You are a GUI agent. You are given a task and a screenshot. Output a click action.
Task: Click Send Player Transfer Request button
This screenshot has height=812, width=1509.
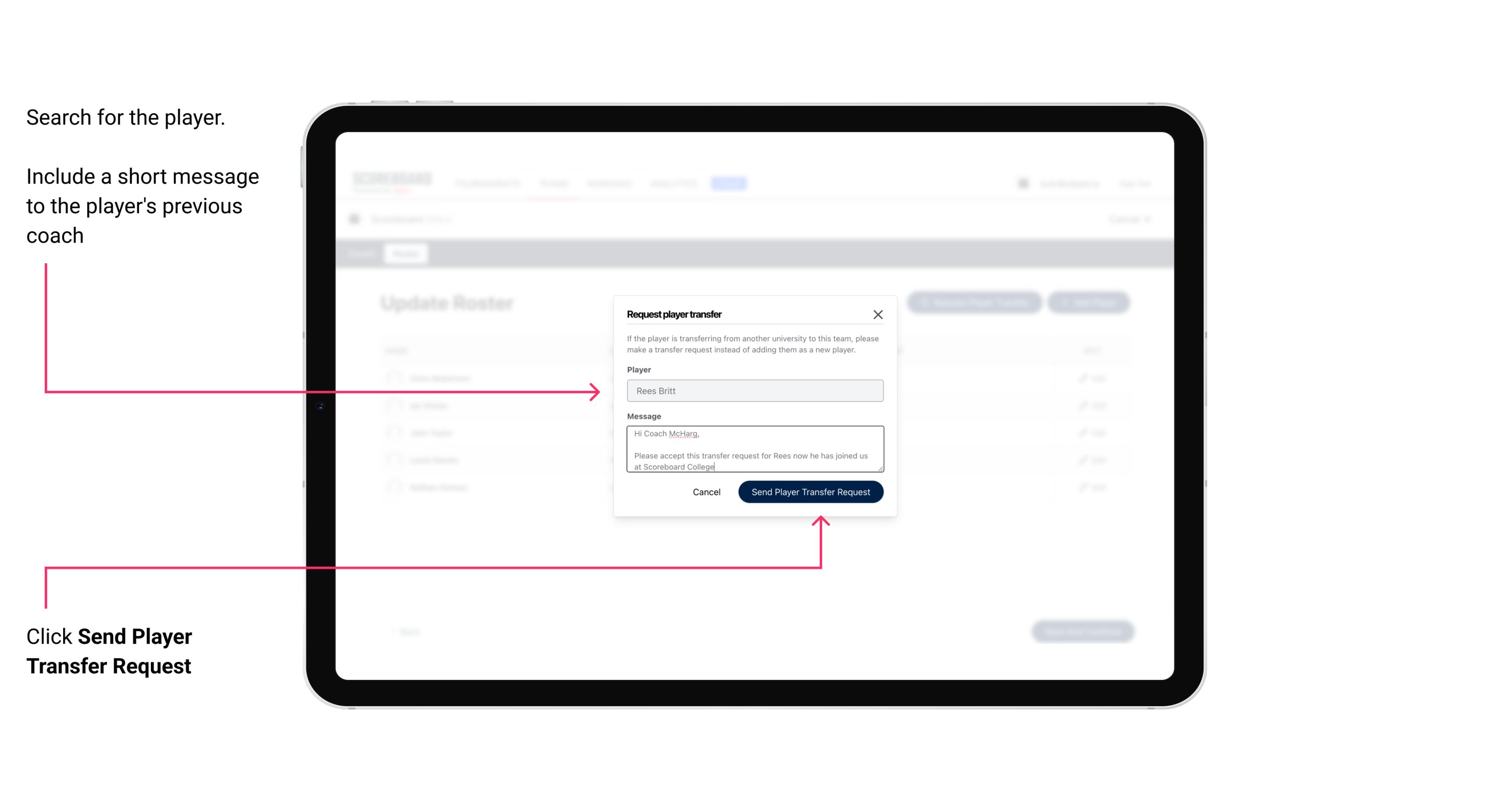810,491
